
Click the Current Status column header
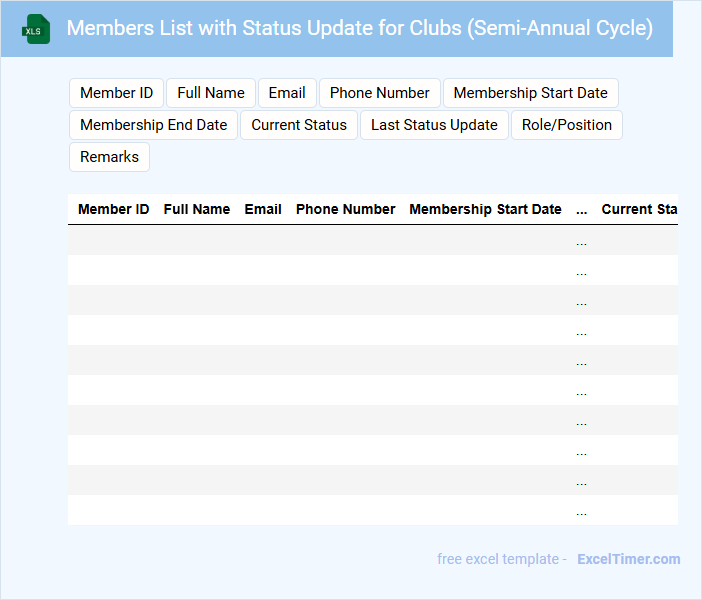click(x=640, y=209)
